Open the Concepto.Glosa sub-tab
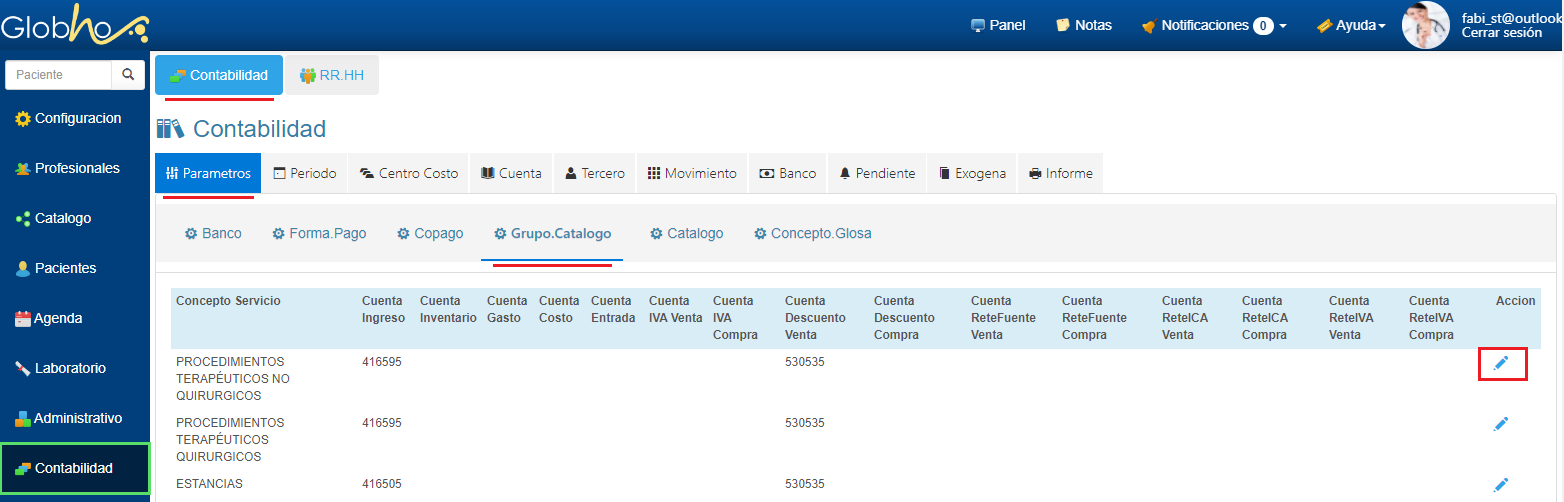The image size is (1564, 502). tap(811, 233)
